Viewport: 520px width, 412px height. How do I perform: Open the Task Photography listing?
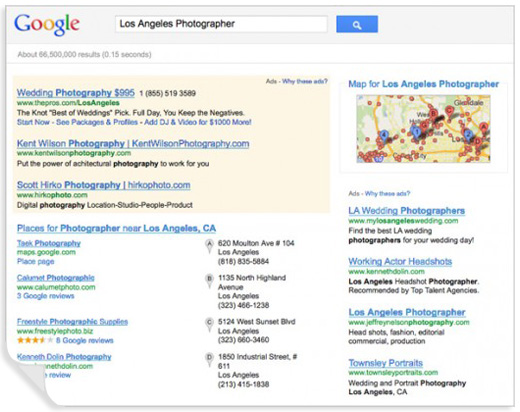coord(49,243)
